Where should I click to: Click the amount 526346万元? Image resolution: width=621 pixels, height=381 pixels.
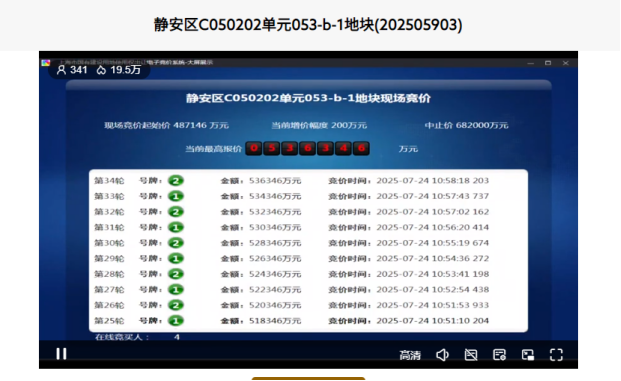pyautogui.click(x=275, y=258)
